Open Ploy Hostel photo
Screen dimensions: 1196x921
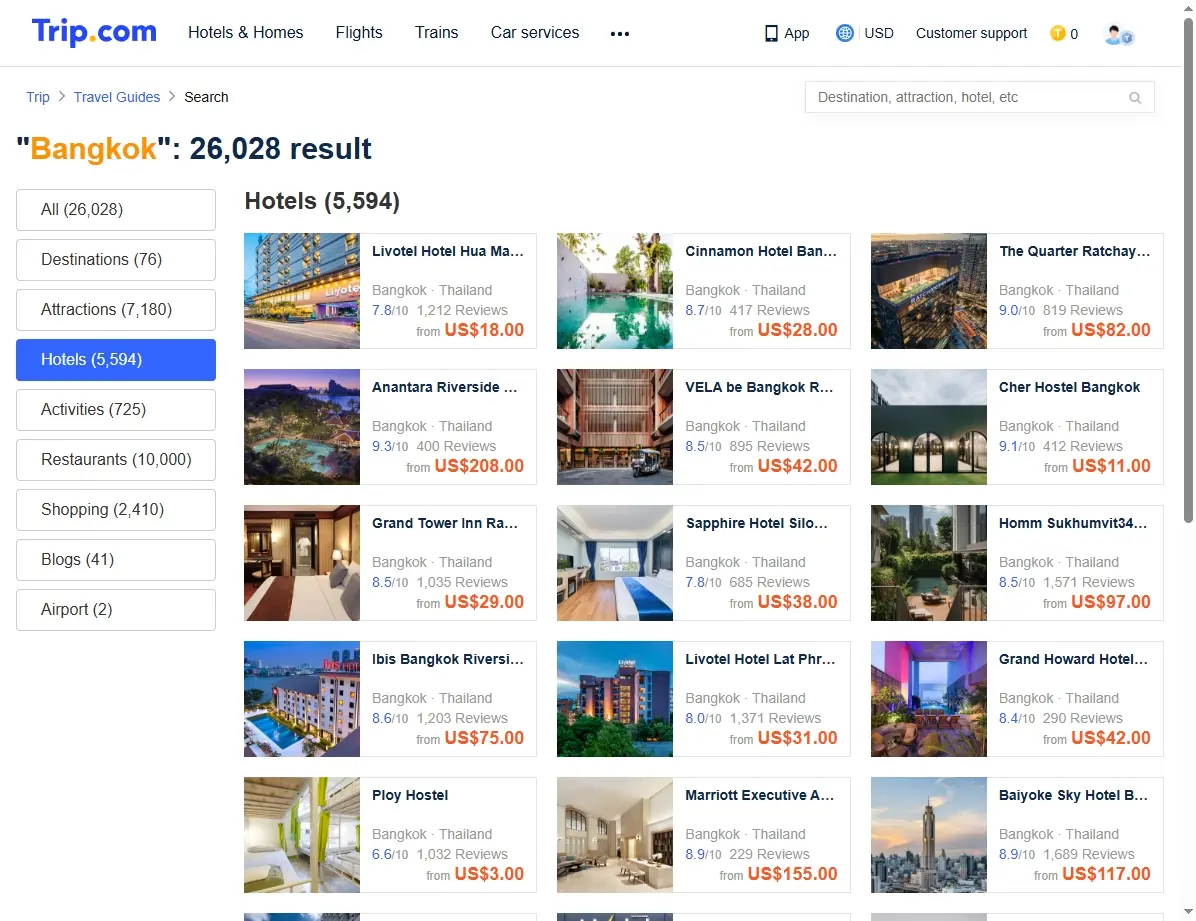click(x=302, y=835)
